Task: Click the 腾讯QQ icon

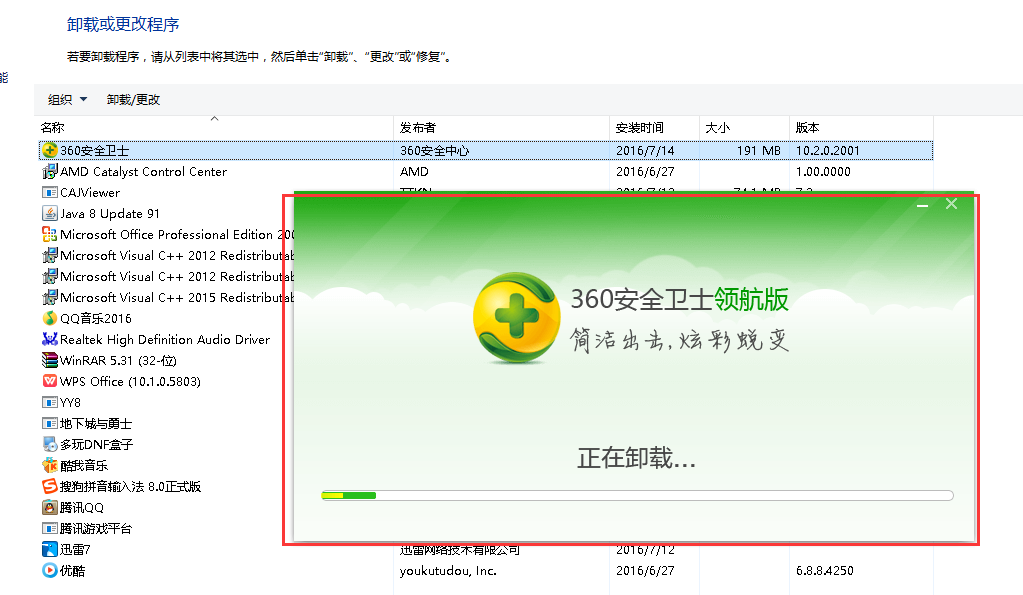Action: 50,507
